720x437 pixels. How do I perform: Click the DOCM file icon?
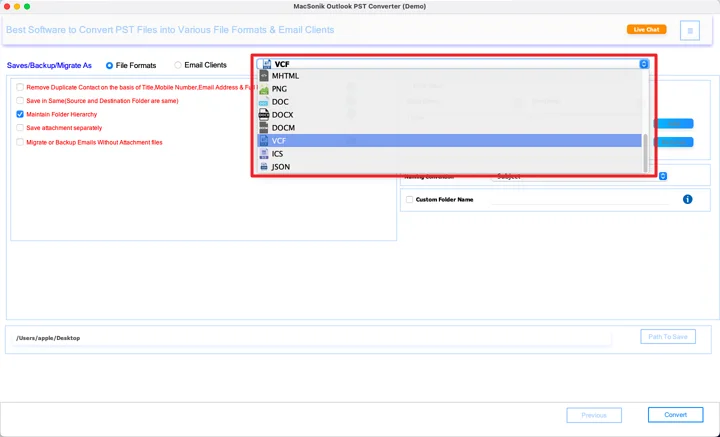264,128
